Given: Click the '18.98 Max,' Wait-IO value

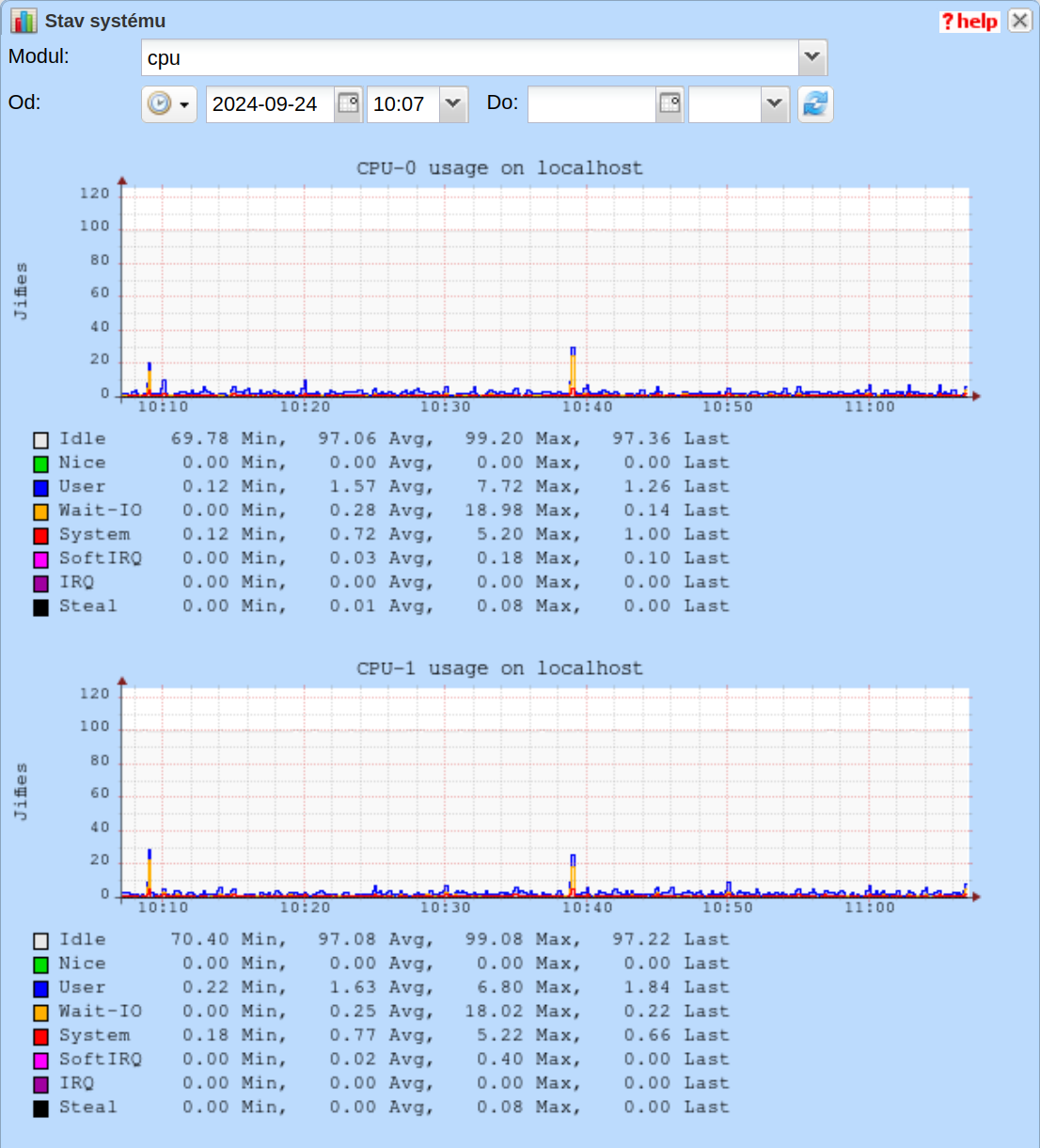Looking at the screenshot, I should pyautogui.click(x=523, y=511).
